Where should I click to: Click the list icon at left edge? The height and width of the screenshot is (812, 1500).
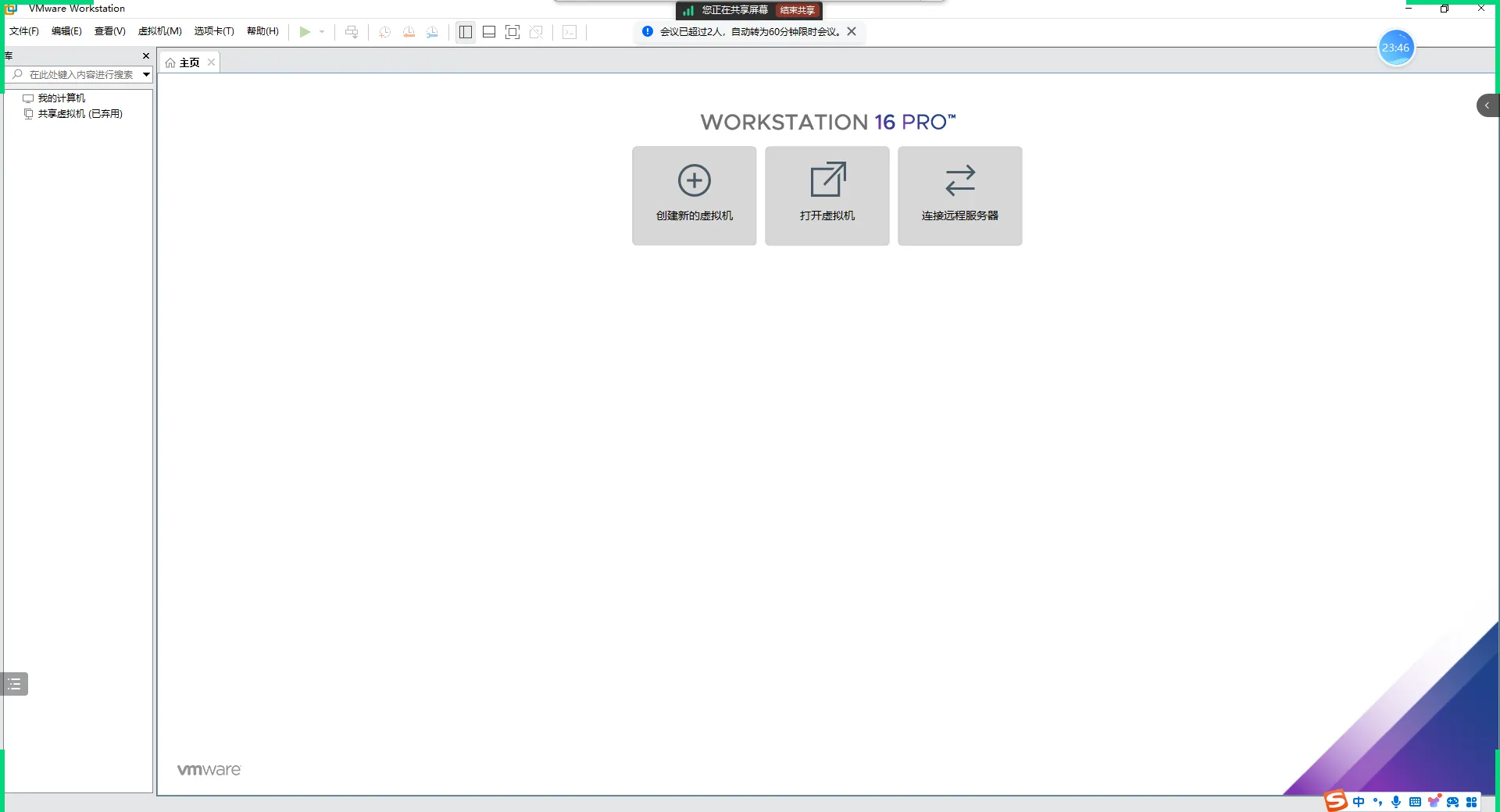click(x=14, y=684)
